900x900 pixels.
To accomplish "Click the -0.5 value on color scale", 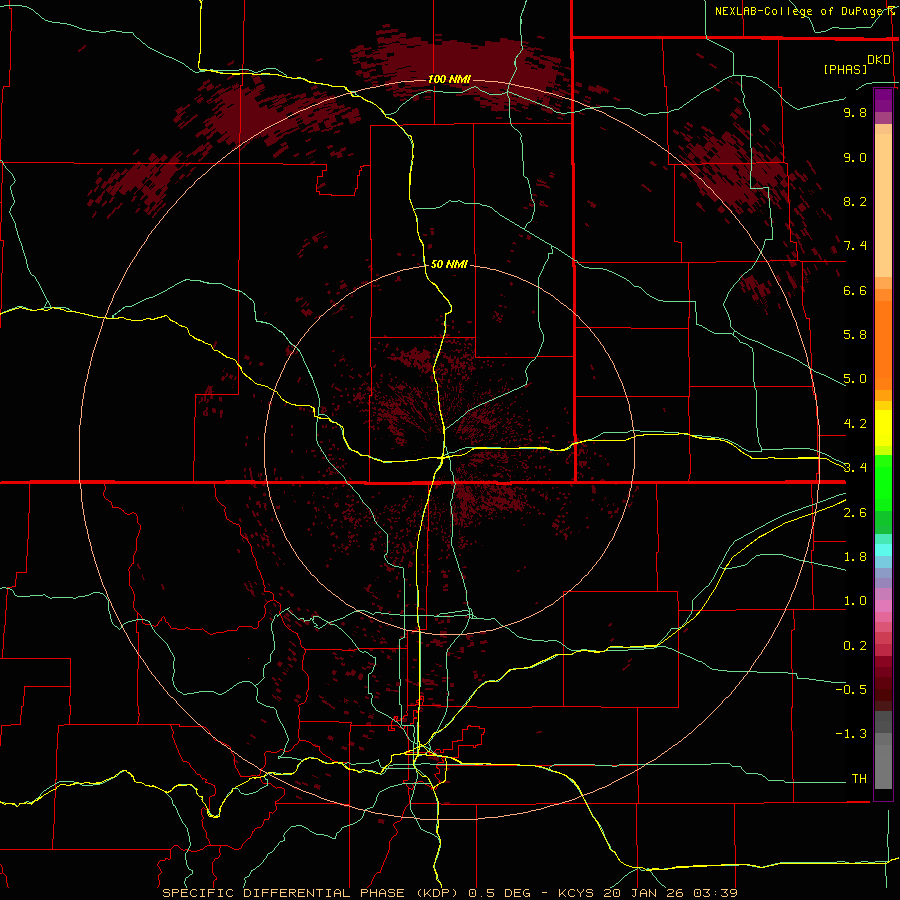I will tap(851, 690).
